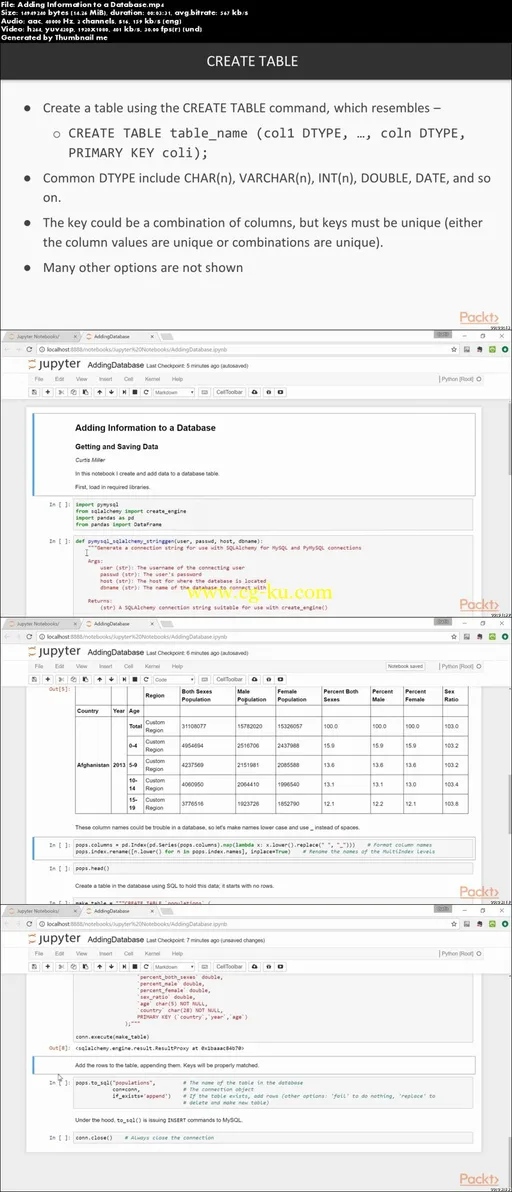Viewport: 512px width, 1192px height.
Task: Select 'Adding Information to a Database' heading
Action: 145,428
